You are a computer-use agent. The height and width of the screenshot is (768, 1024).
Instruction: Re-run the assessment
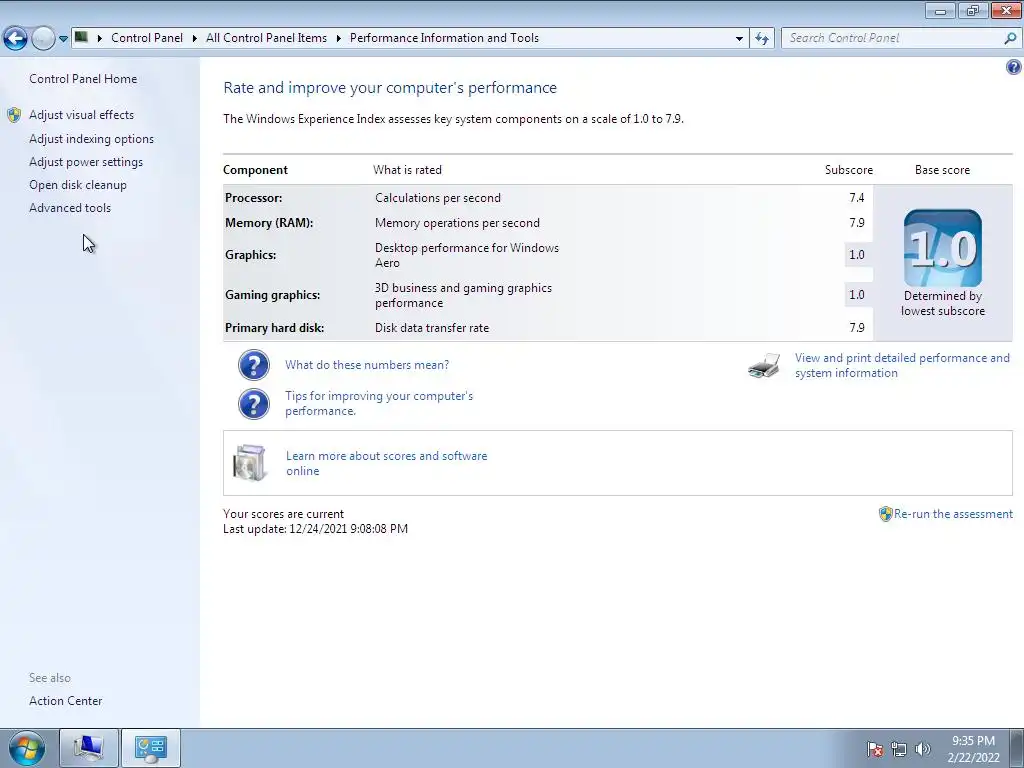pos(953,514)
